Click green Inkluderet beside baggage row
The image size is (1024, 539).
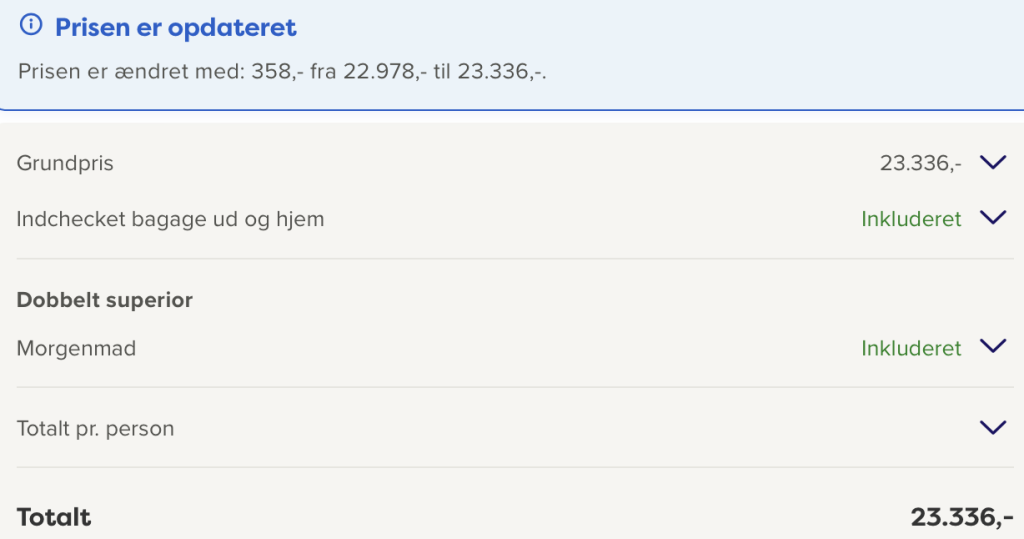[x=911, y=219]
